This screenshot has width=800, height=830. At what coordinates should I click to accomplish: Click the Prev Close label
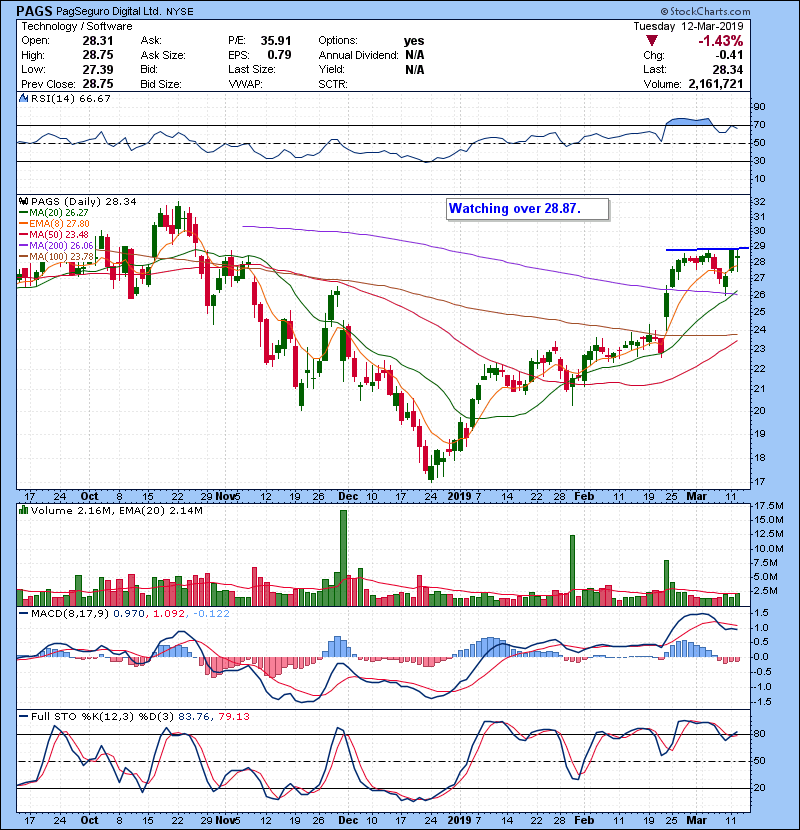(x=48, y=84)
